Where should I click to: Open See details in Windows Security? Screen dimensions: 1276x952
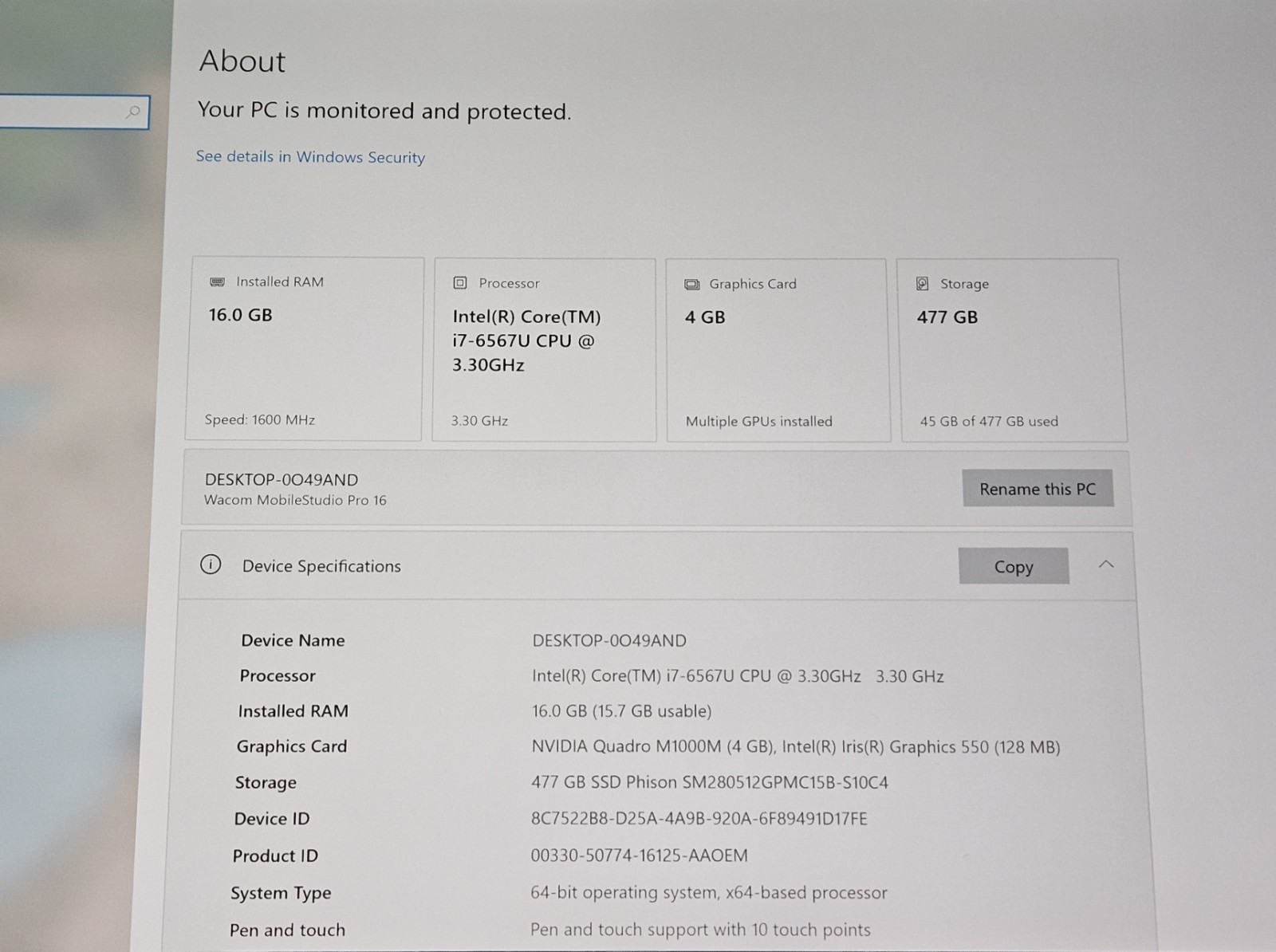click(310, 157)
